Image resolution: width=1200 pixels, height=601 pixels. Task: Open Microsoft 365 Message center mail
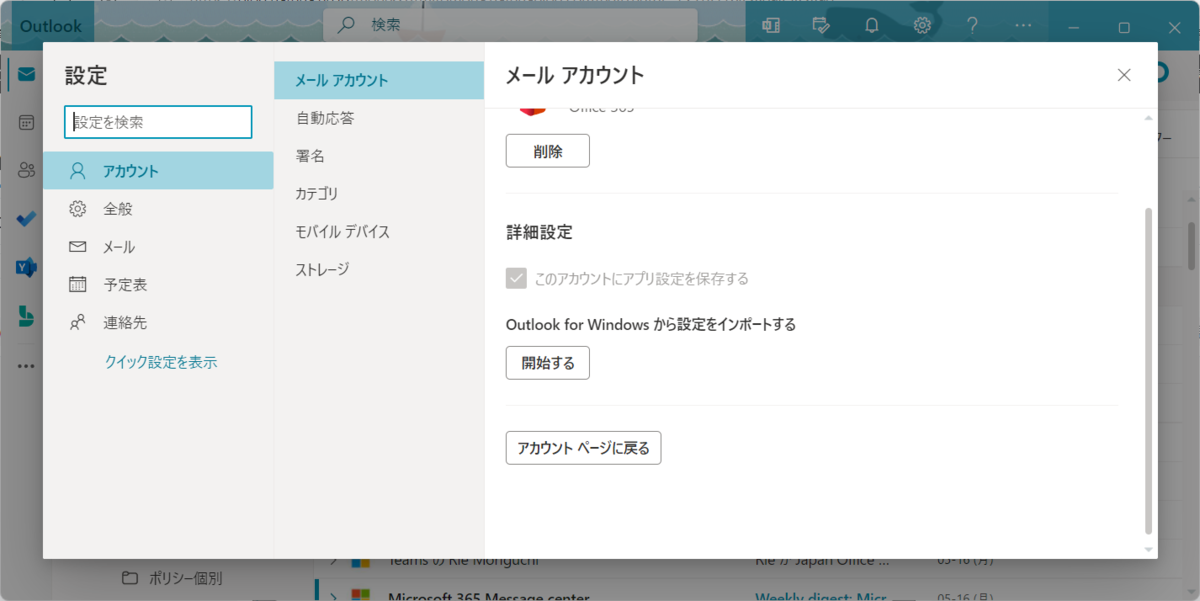click(488, 597)
